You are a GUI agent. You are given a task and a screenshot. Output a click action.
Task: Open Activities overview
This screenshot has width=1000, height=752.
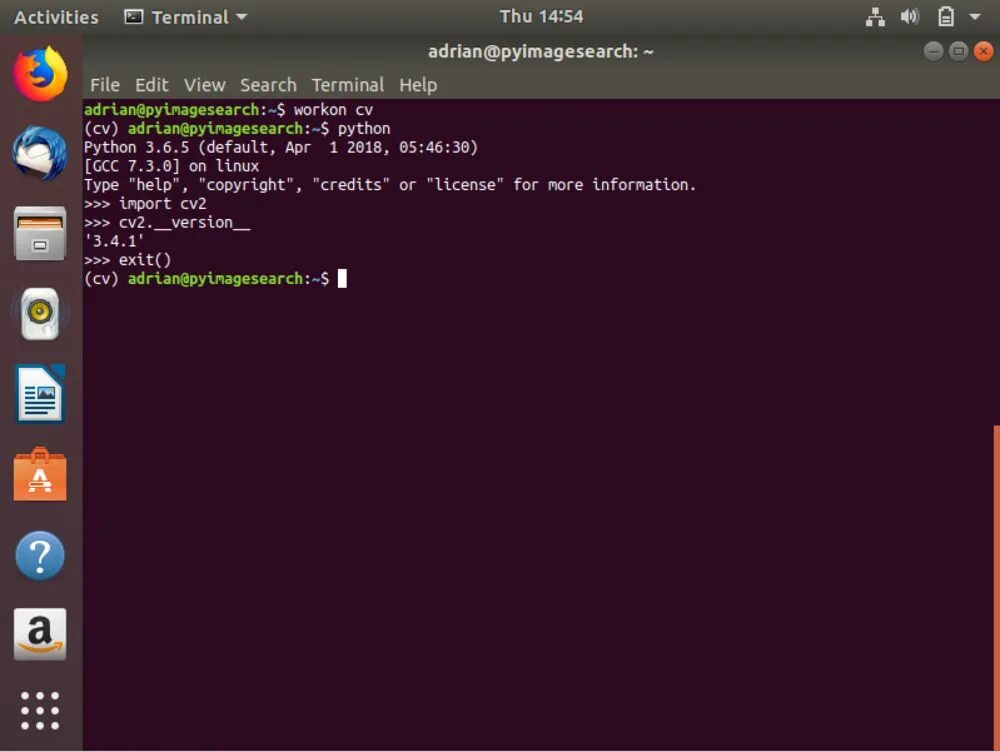point(56,17)
